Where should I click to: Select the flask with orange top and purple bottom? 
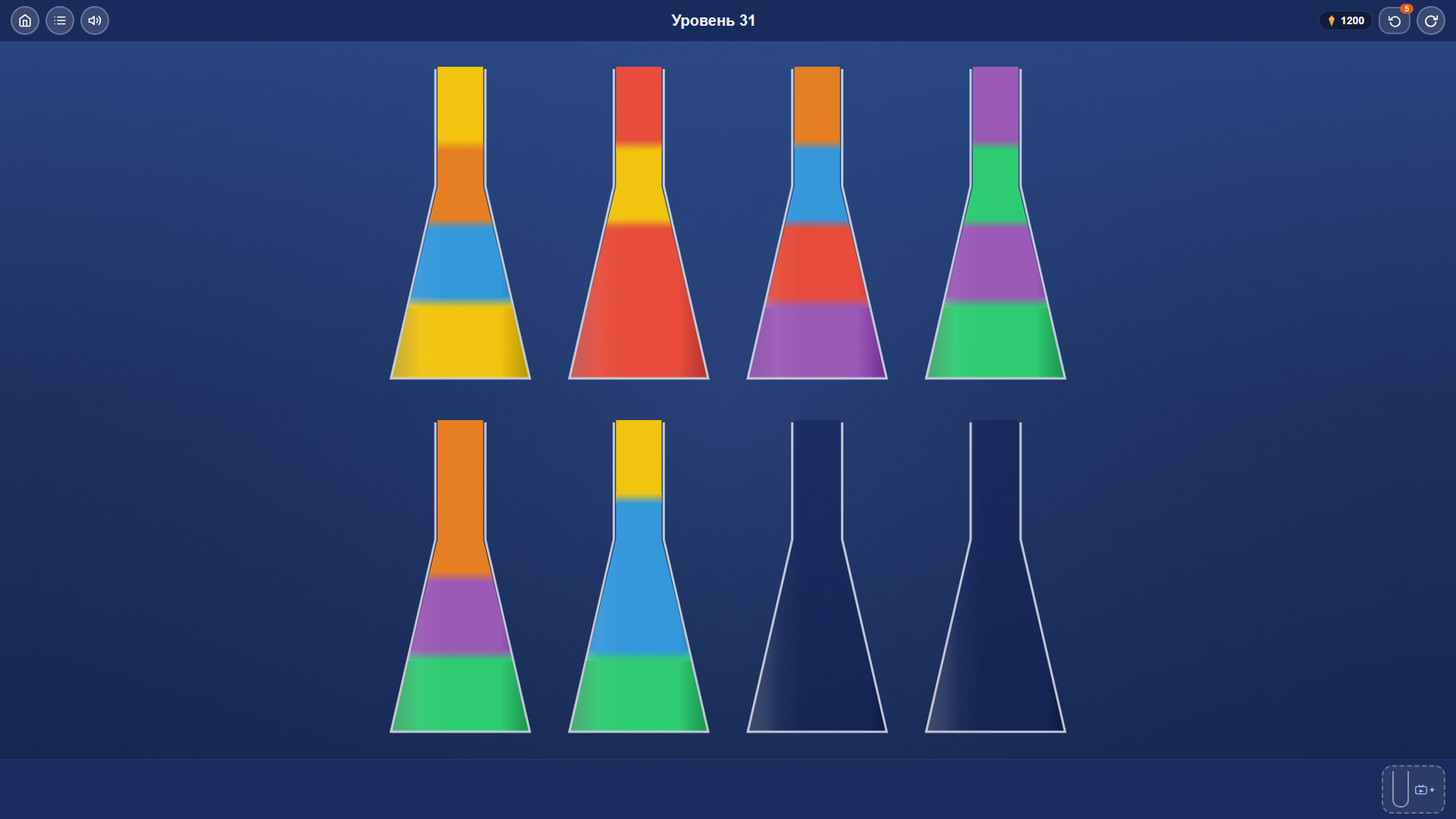click(817, 223)
